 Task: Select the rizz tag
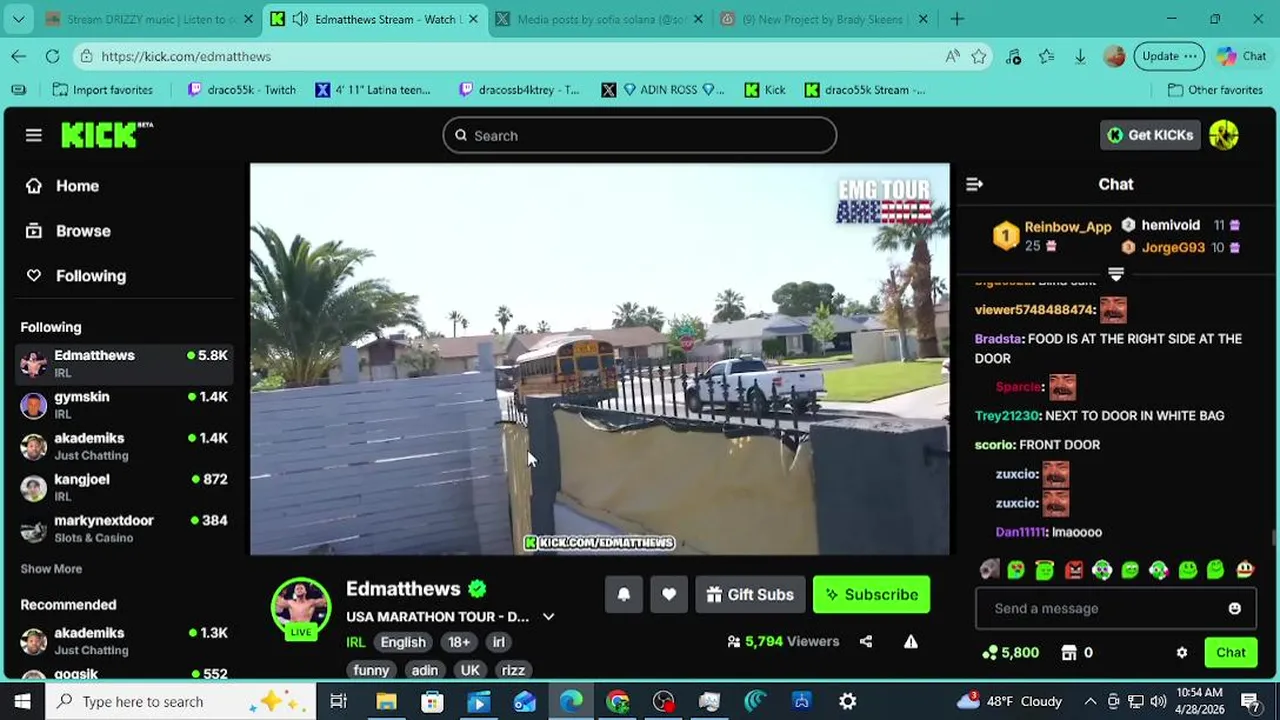coord(513,670)
